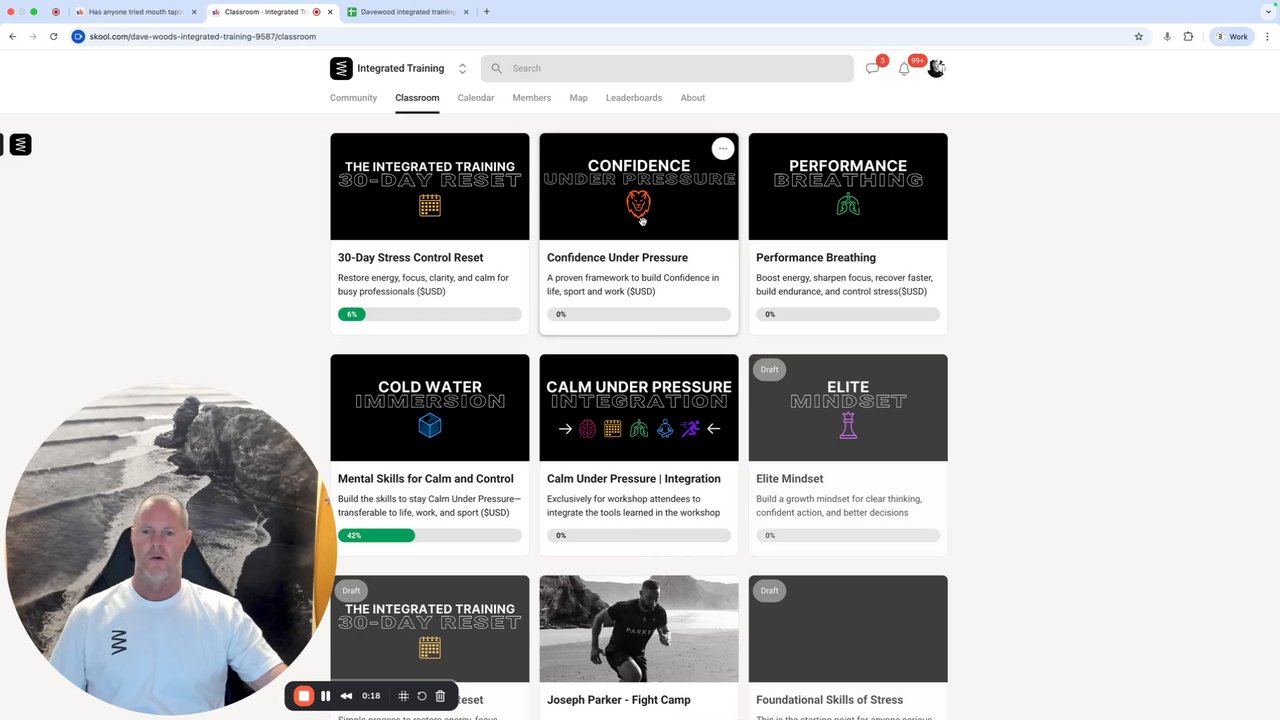Click the Joseph Parker beach photo thumbnail

point(639,629)
